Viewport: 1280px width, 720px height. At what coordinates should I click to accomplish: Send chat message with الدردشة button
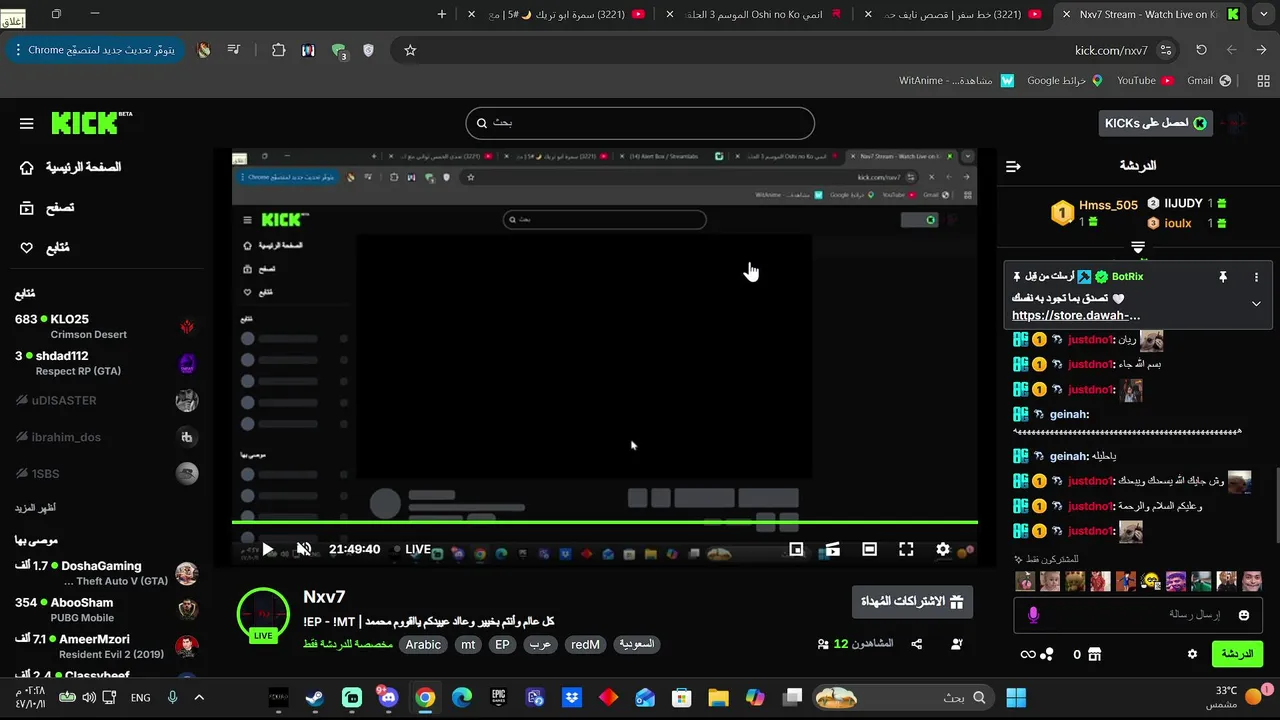pos(1237,654)
